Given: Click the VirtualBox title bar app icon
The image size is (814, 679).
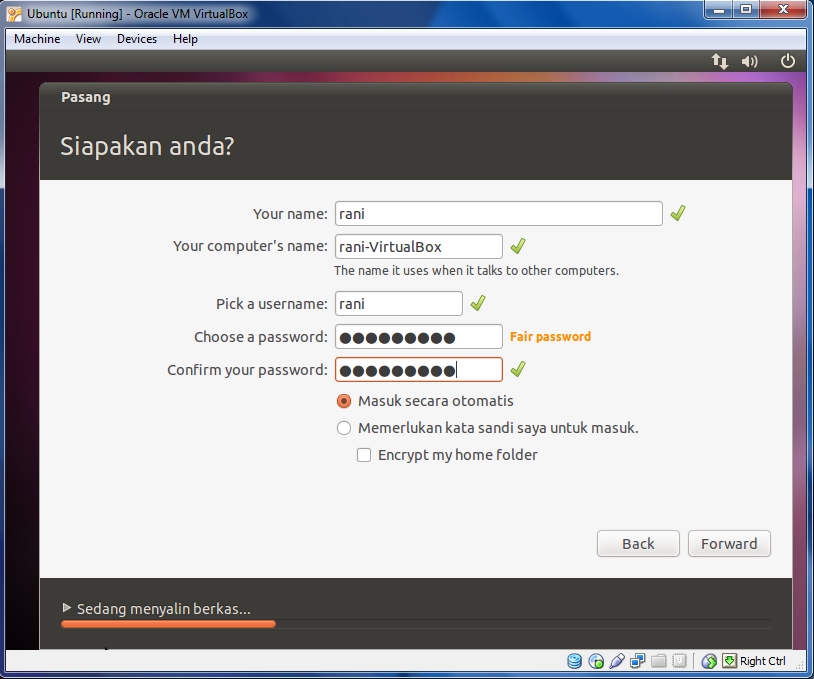Looking at the screenshot, I should click(x=15, y=13).
